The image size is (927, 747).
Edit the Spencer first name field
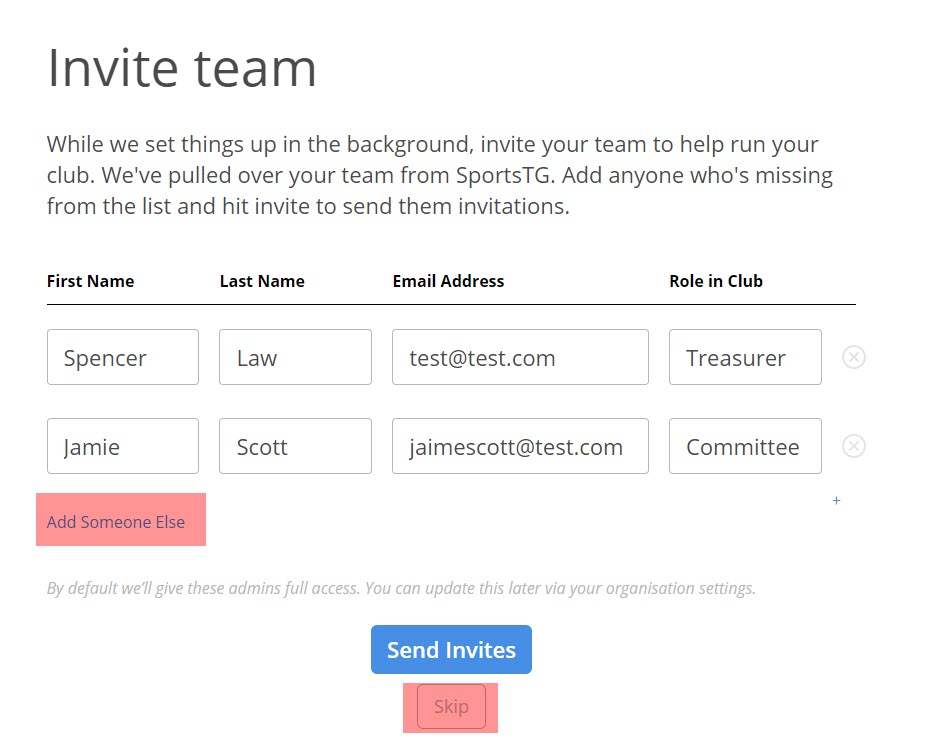(123, 357)
